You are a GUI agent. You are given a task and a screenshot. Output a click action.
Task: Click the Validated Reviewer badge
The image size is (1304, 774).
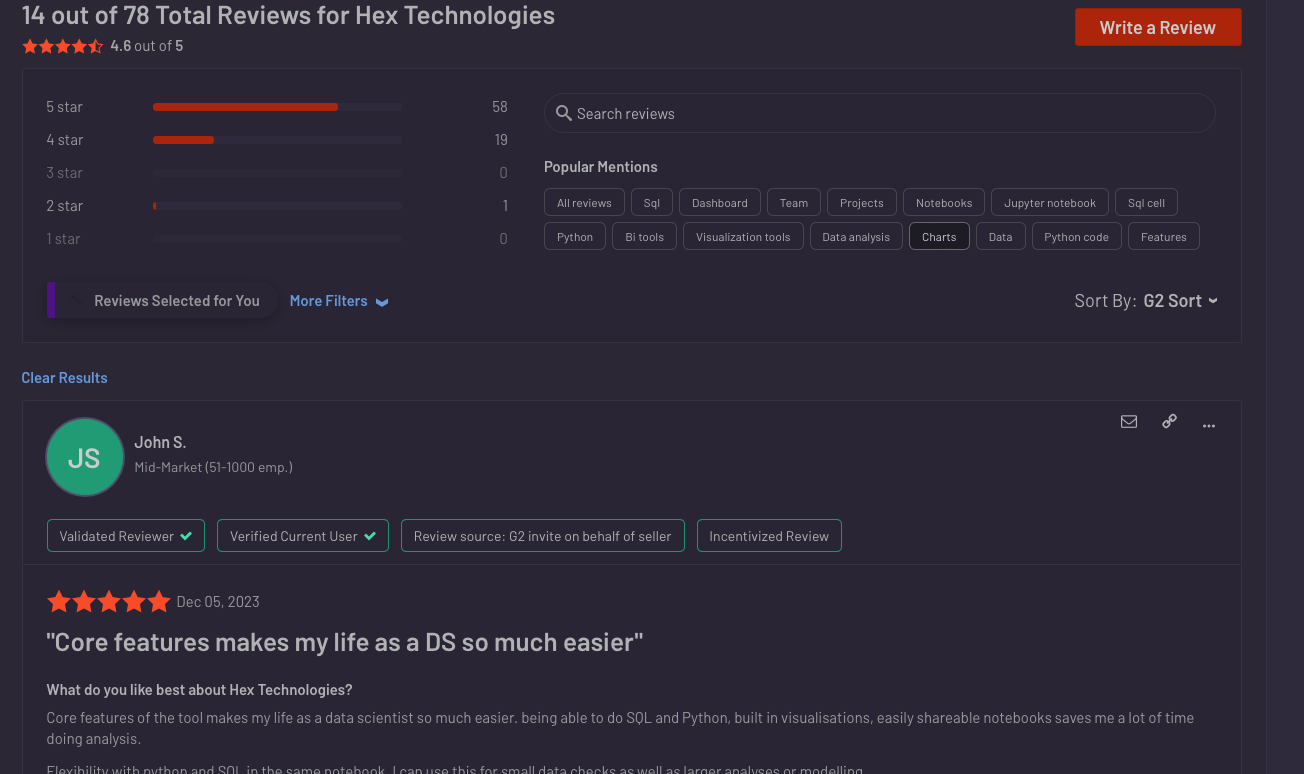[125, 536]
